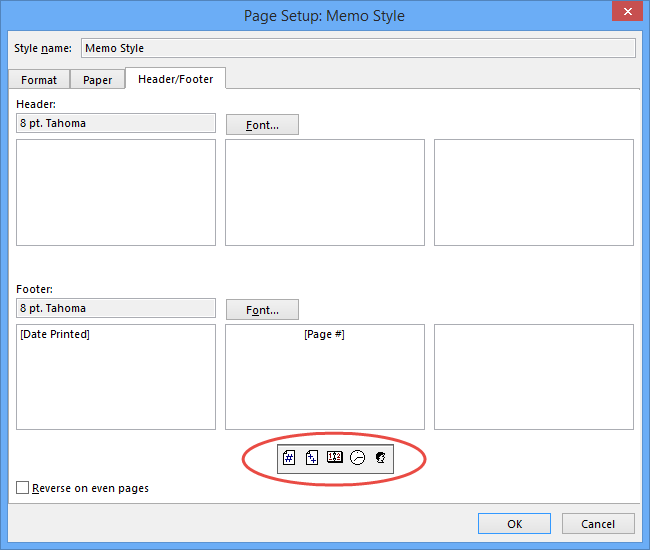Screen dimensions: 650x550
Task: Select the Header/Footer tab
Action: point(175,79)
